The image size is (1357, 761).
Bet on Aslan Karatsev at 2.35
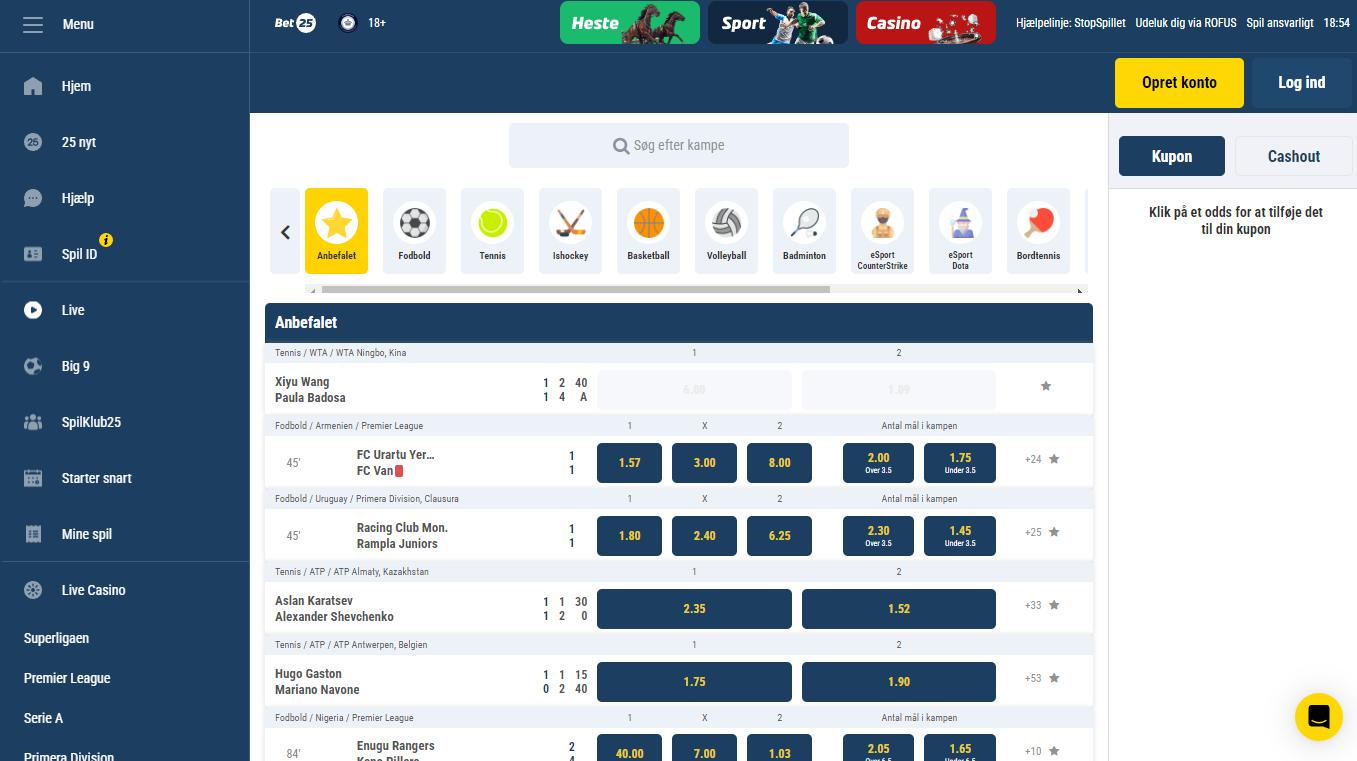[694, 609]
